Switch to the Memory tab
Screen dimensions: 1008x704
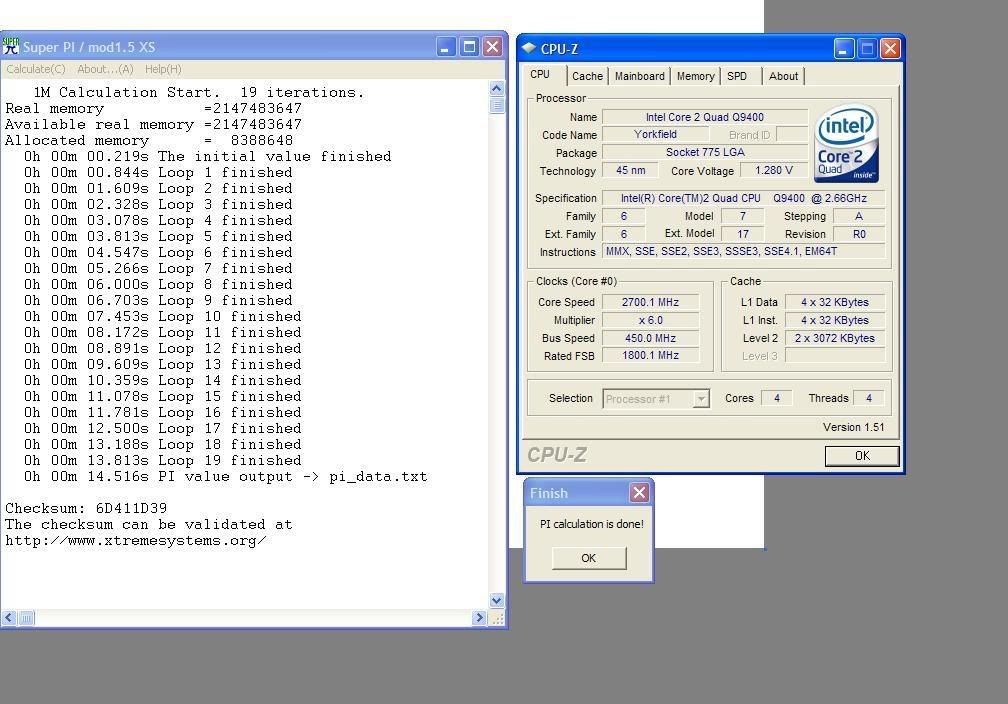click(696, 77)
